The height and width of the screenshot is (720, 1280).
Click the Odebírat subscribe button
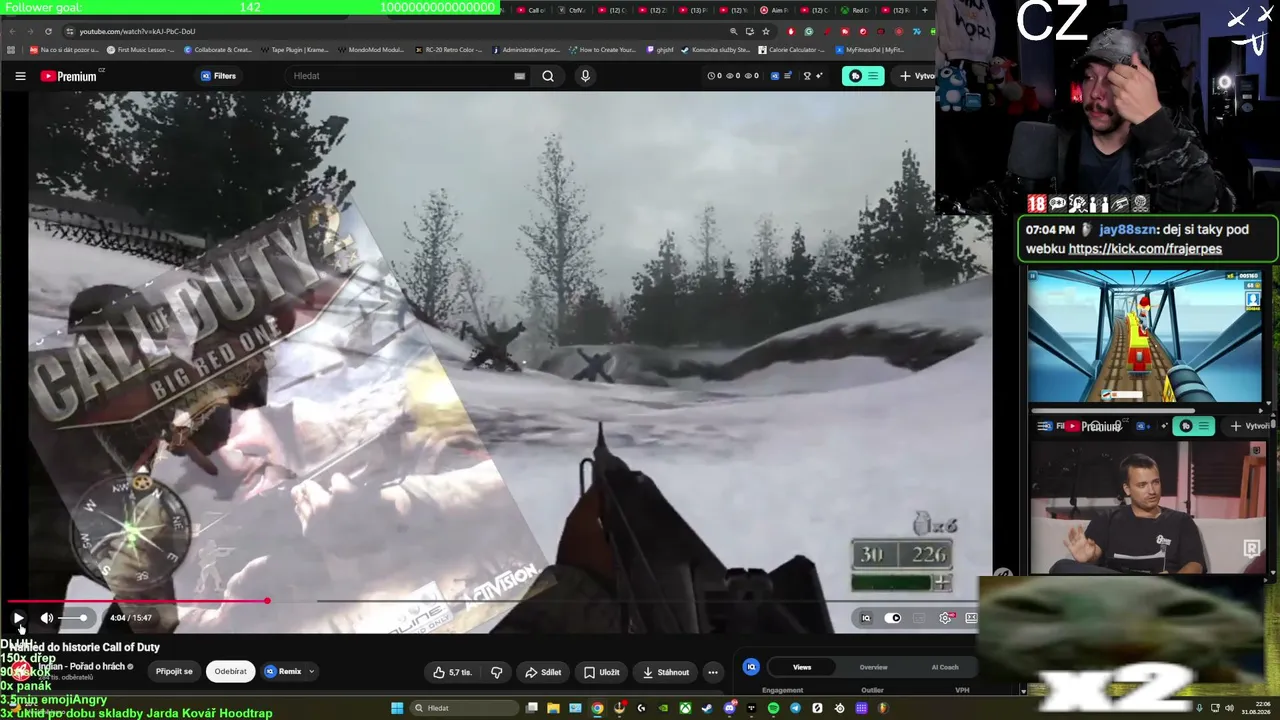point(230,672)
